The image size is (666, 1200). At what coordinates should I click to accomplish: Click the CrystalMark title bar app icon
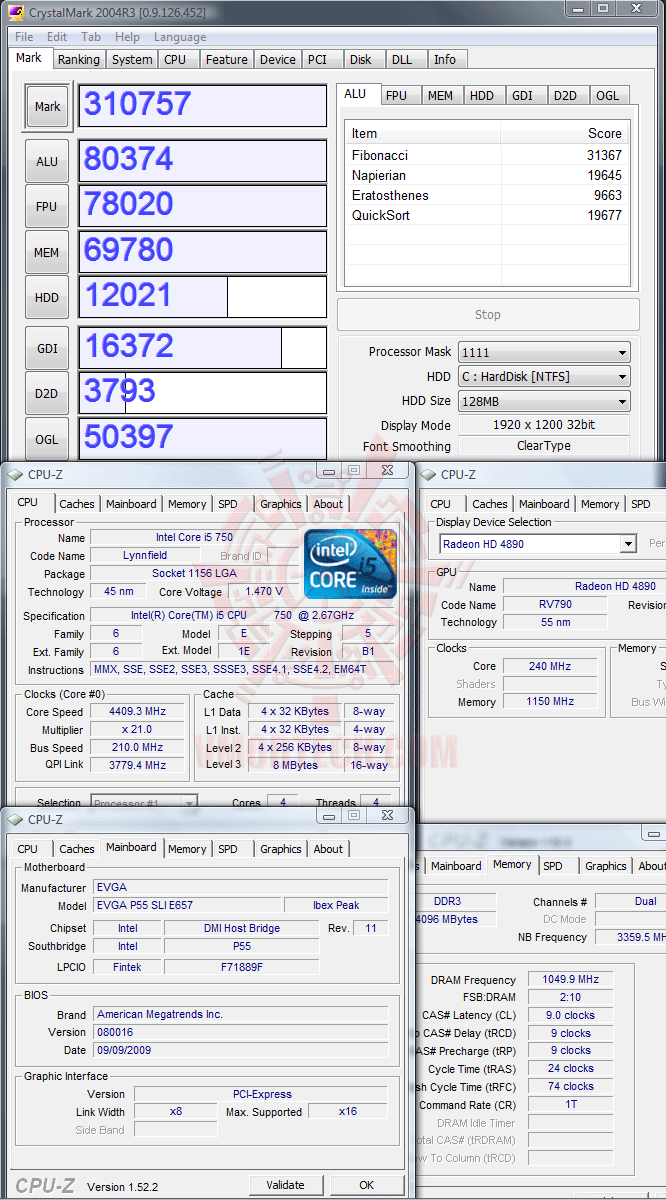16,12
